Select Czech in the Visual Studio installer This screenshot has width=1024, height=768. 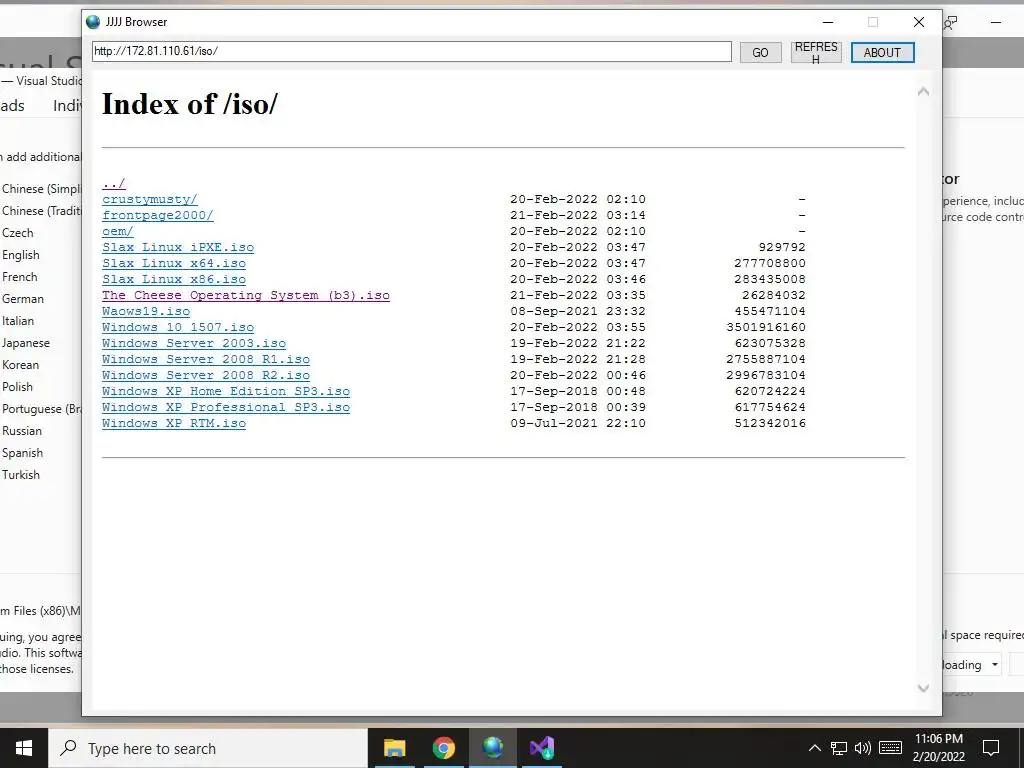[18, 233]
